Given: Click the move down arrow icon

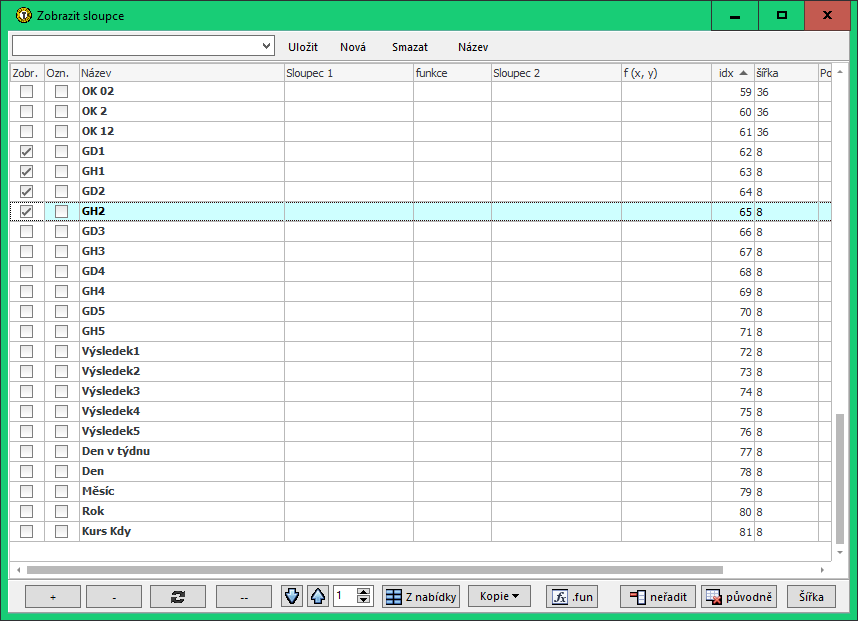Looking at the screenshot, I should 291,596.
